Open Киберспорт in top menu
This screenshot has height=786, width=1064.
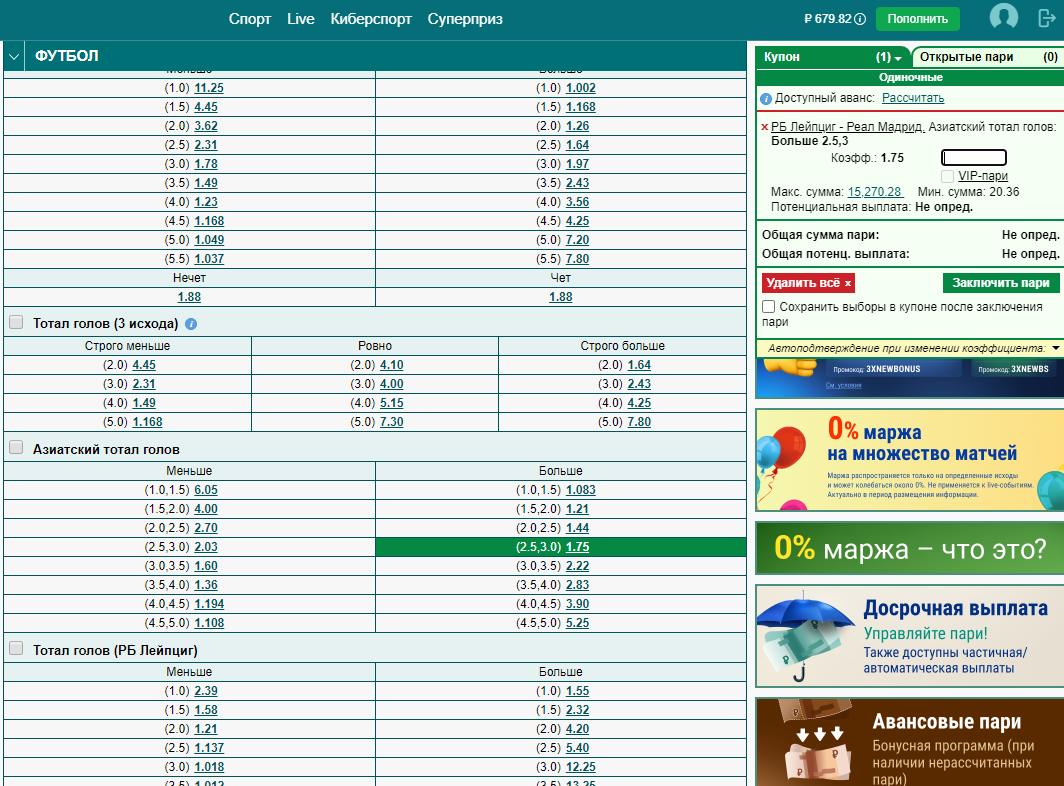tap(370, 19)
